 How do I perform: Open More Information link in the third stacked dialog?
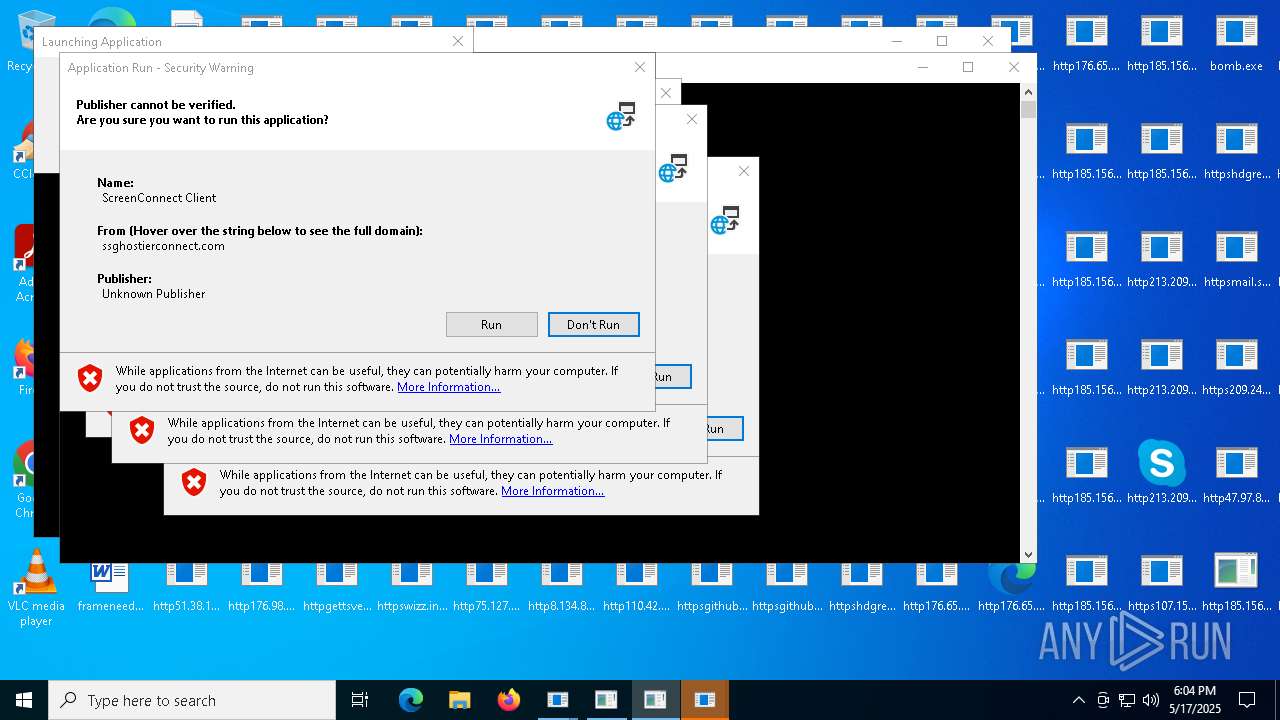tap(553, 491)
